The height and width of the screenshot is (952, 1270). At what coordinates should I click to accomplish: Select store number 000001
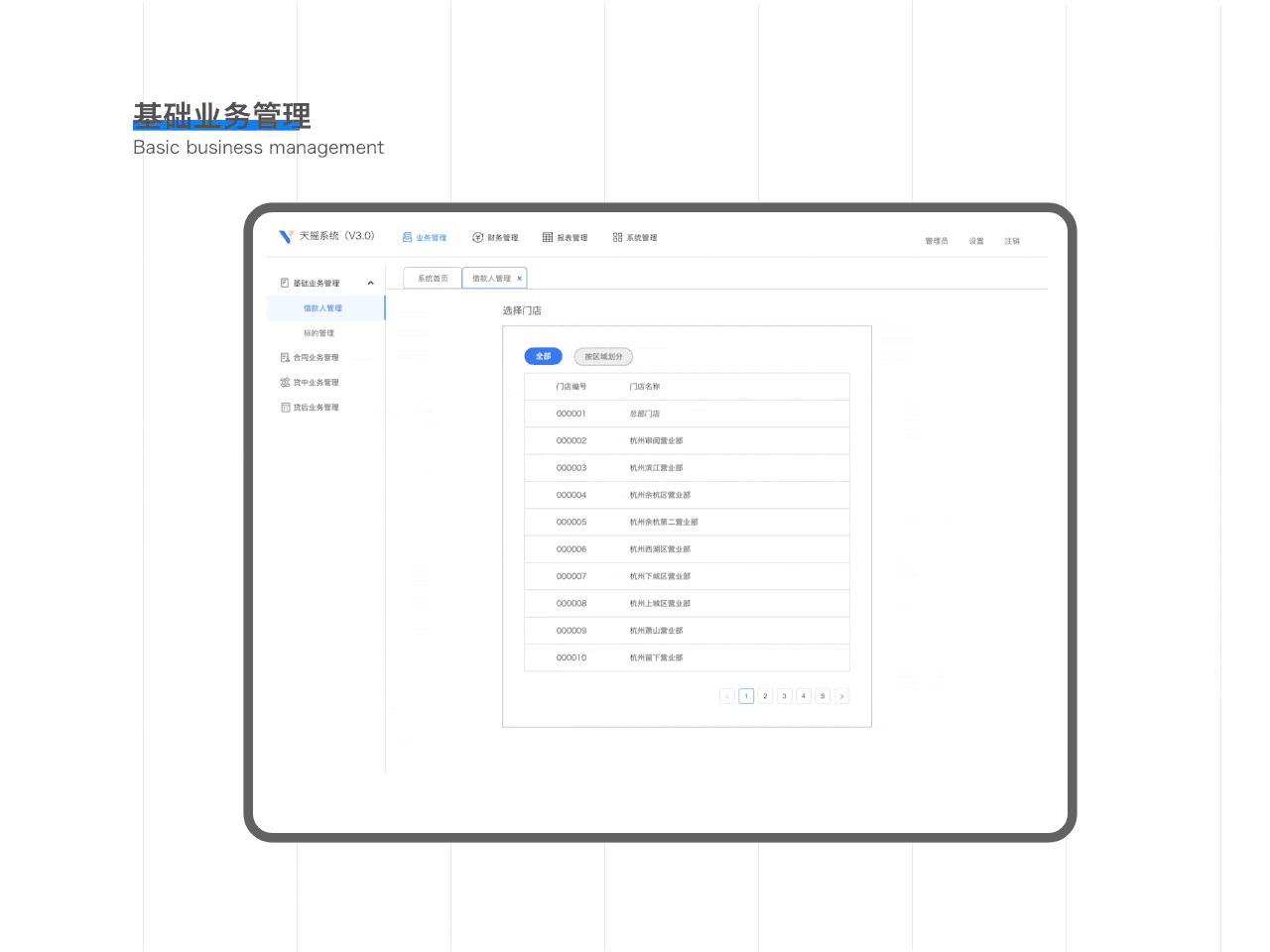tap(571, 414)
